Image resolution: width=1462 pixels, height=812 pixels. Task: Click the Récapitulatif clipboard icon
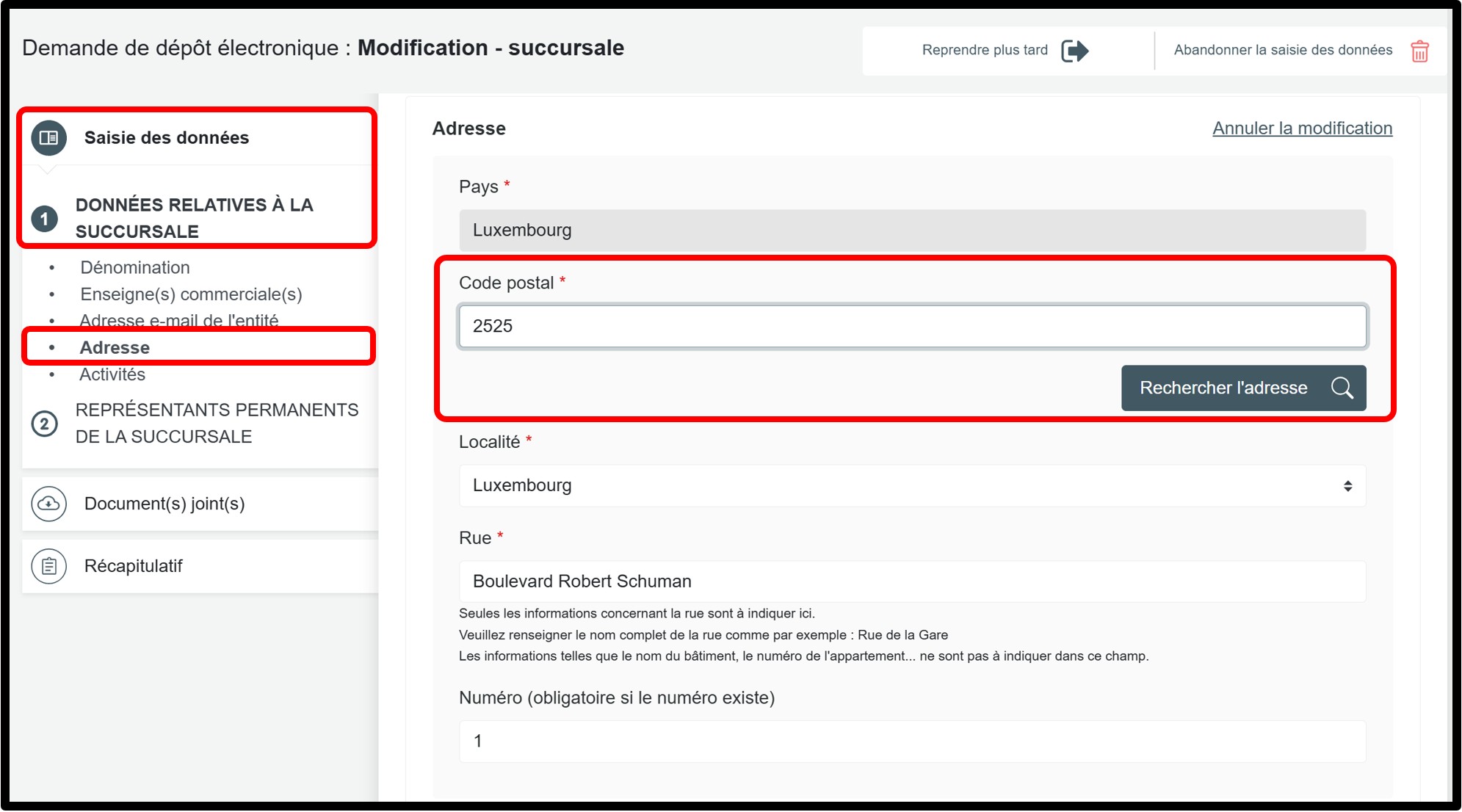tap(48, 567)
